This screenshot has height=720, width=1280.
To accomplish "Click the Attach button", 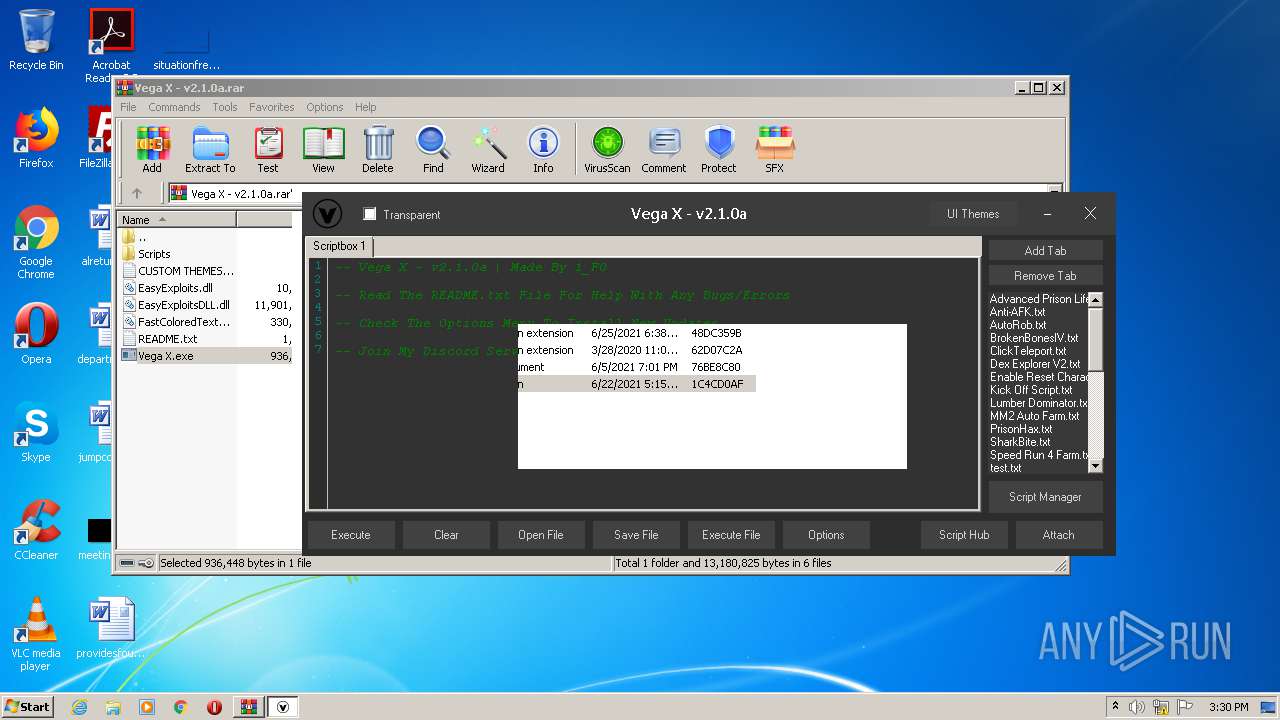I will coord(1059,535).
